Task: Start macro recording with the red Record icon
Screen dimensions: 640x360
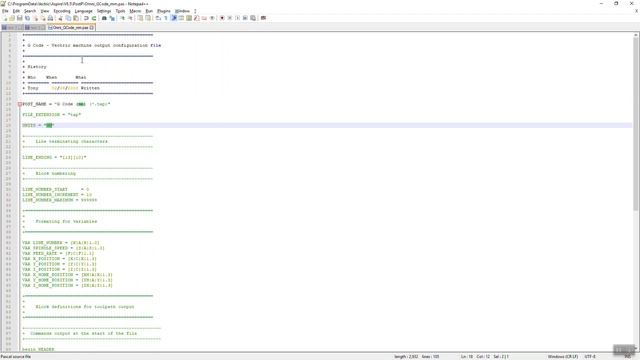Action: [222, 18]
